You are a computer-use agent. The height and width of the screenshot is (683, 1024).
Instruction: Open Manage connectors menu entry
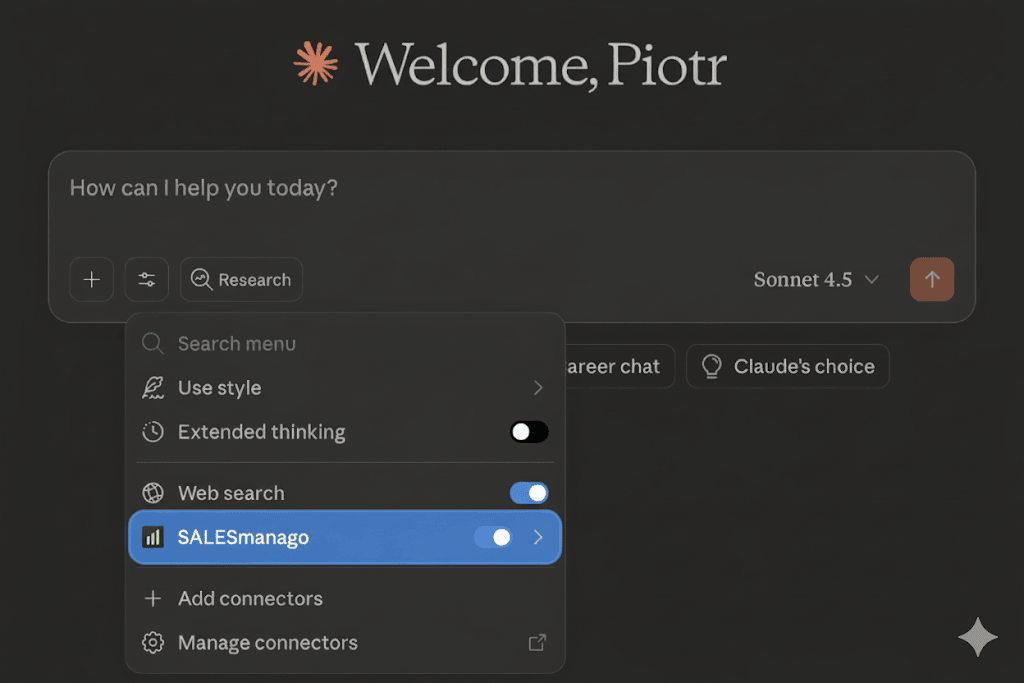tap(267, 643)
